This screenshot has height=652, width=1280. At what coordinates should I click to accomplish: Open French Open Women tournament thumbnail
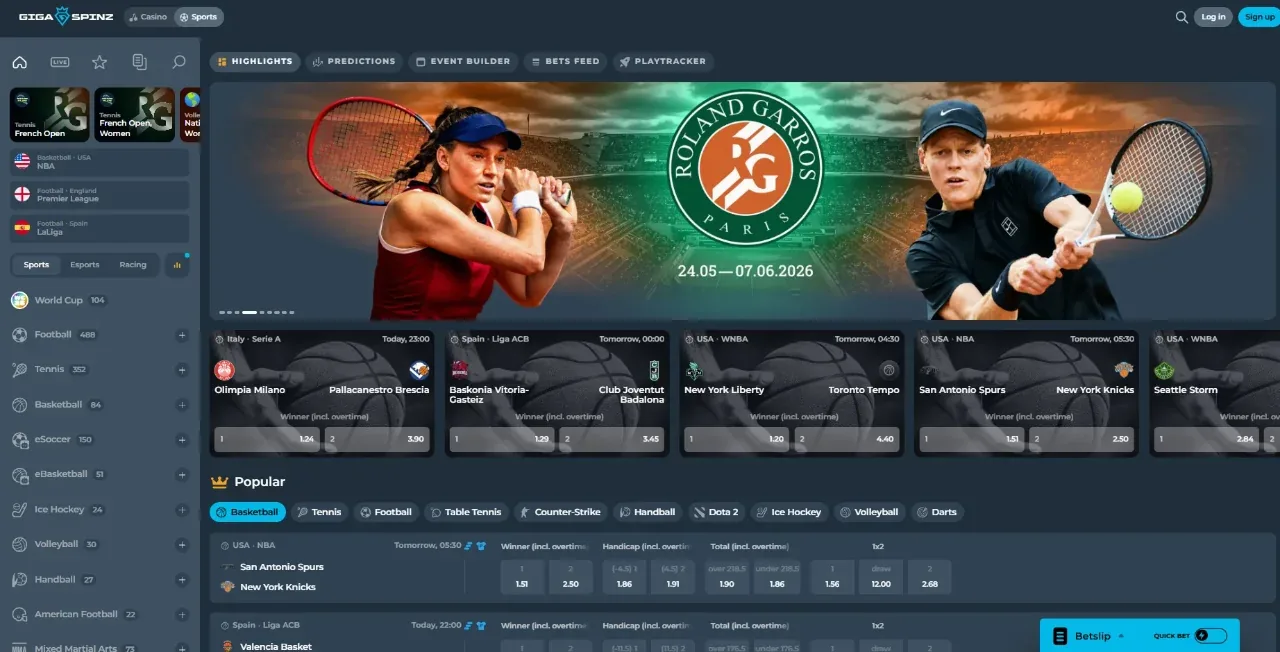(x=135, y=115)
